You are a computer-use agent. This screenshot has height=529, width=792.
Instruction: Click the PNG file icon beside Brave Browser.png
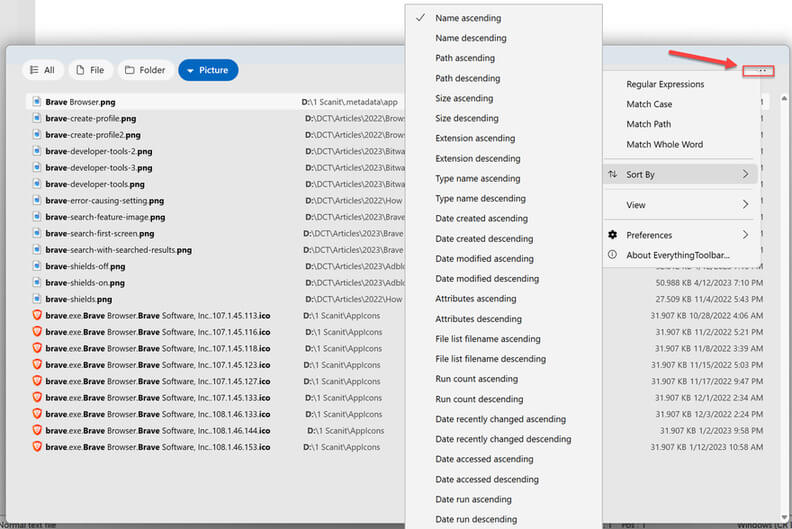(37, 102)
